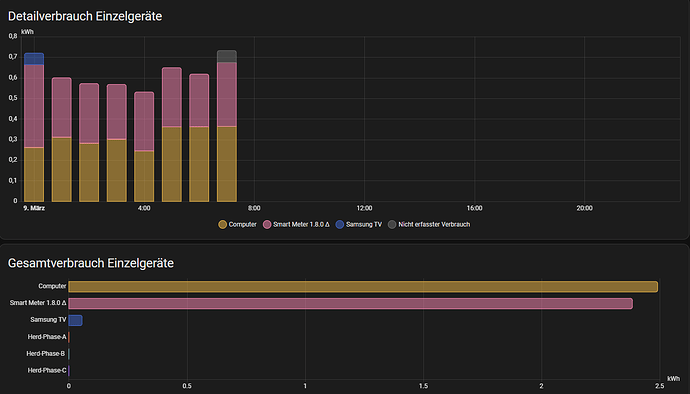Click the Herd-Phase-C row label

47,370
